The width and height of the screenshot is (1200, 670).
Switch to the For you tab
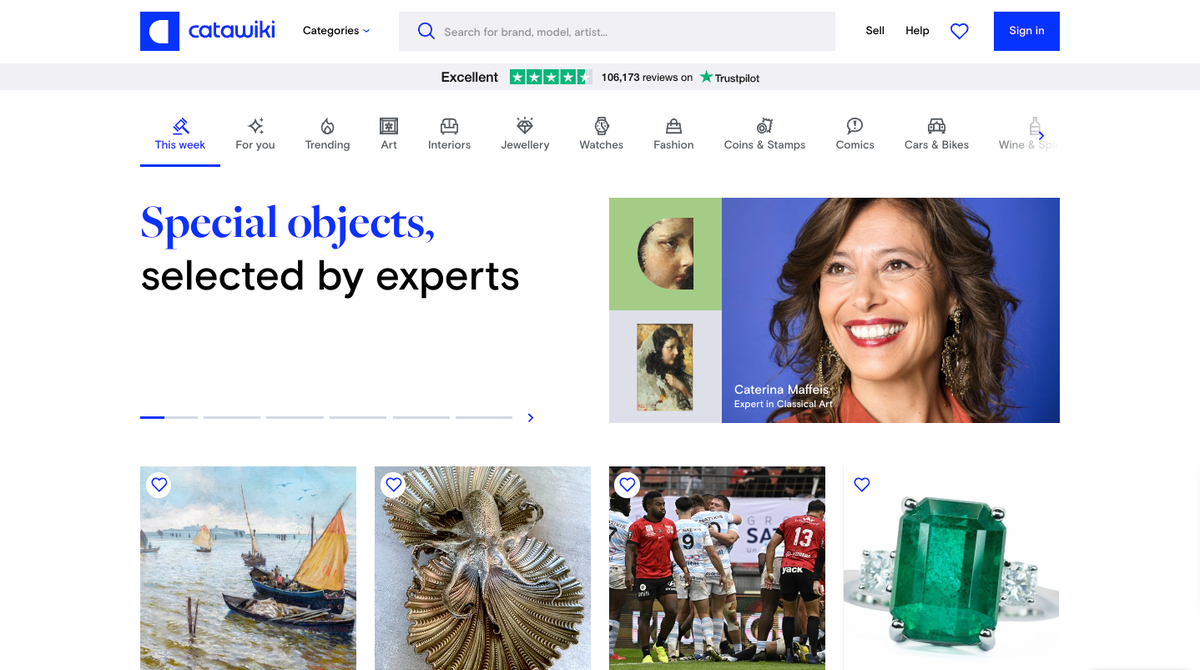pos(255,136)
